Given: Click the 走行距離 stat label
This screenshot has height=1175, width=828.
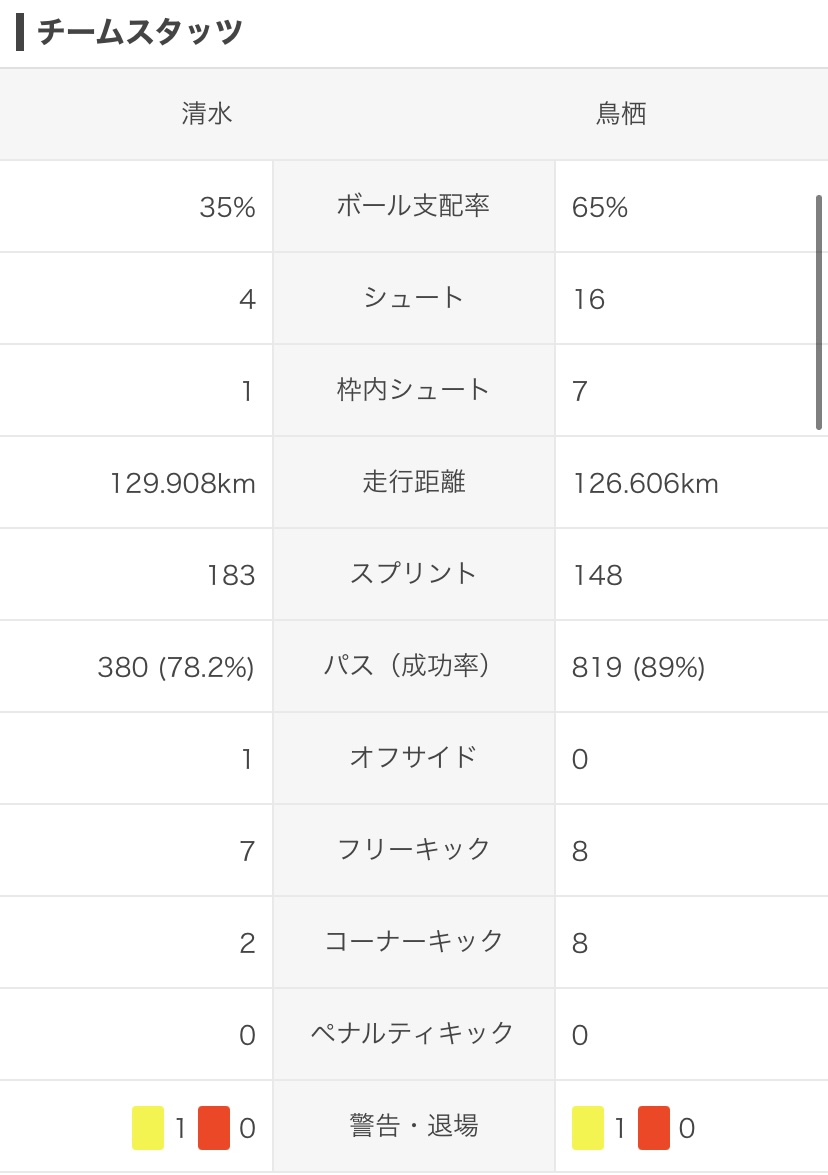Looking at the screenshot, I should point(413,482).
